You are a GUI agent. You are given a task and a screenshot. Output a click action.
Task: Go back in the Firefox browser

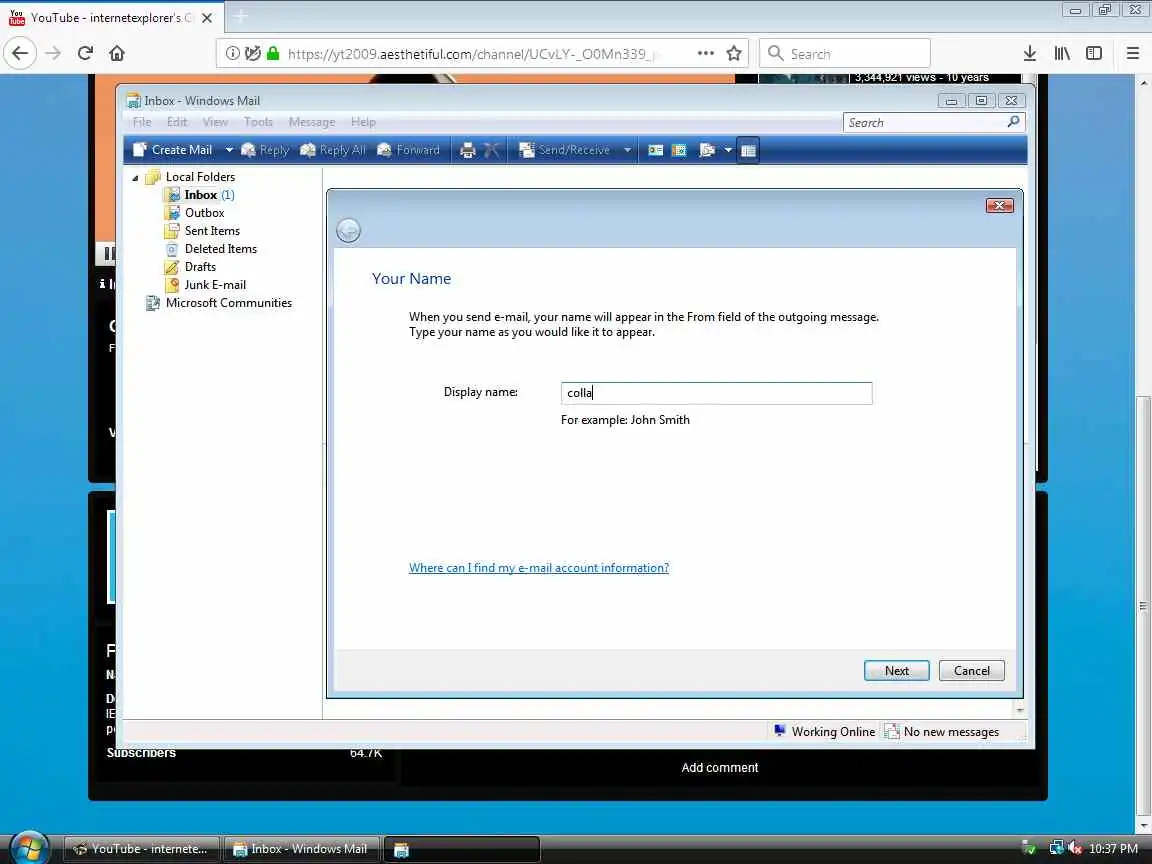(21, 54)
